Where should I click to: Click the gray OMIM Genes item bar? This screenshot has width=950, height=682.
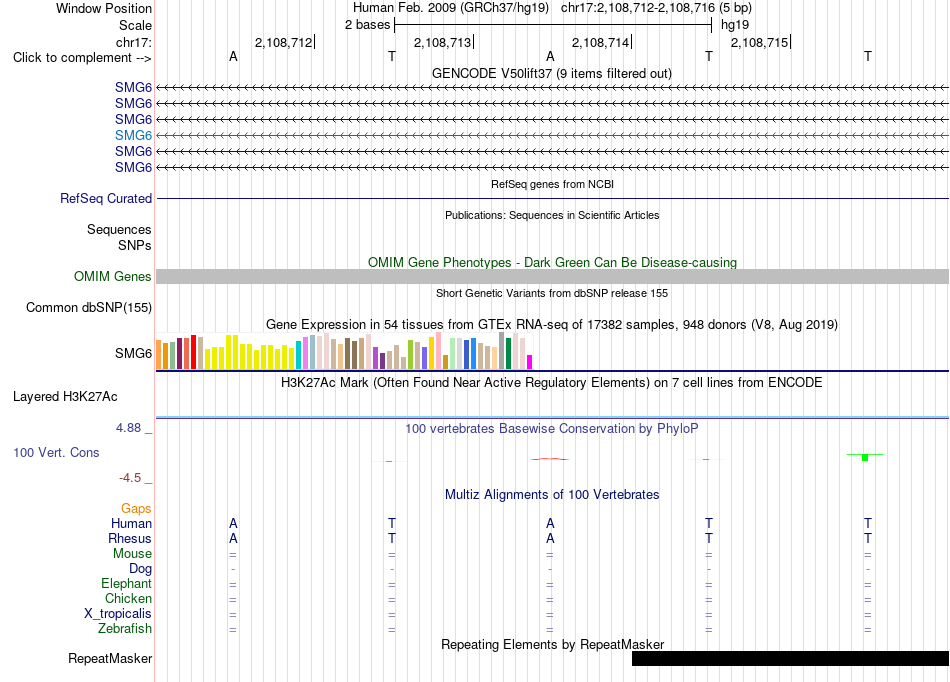(x=552, y=277)
